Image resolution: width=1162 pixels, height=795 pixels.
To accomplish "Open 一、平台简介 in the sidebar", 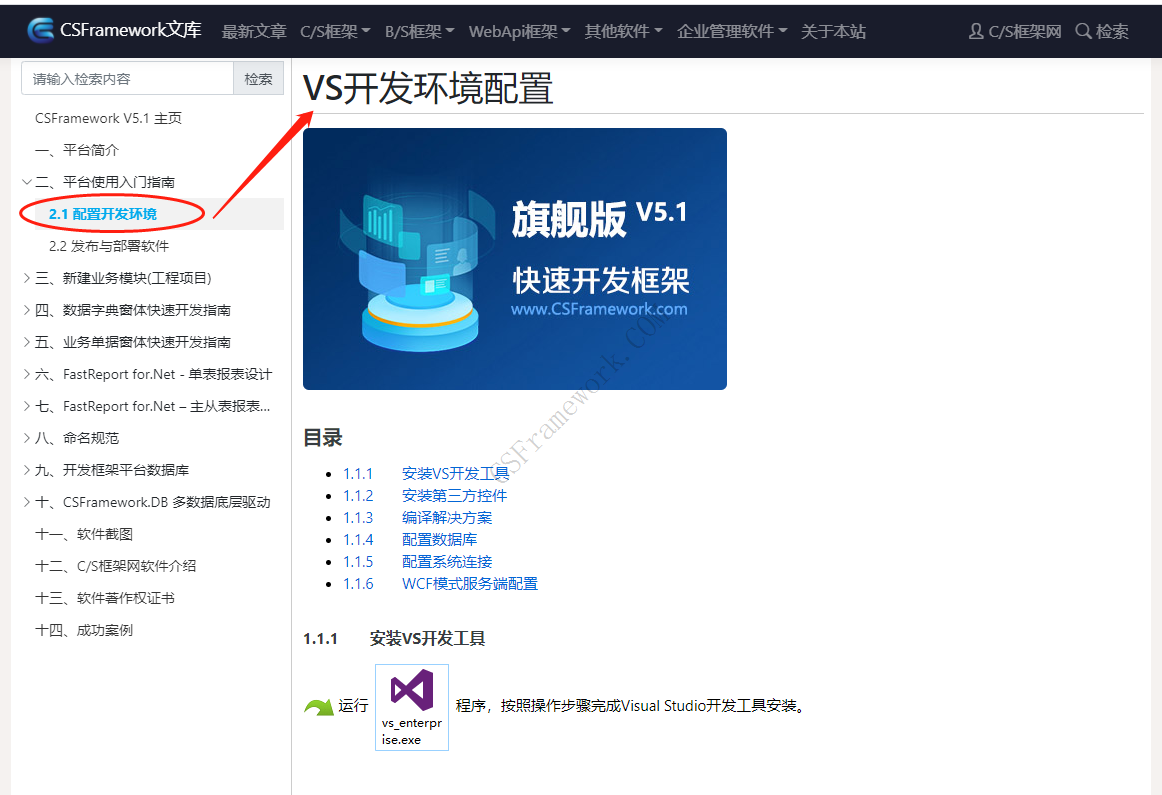I will 77,150.
